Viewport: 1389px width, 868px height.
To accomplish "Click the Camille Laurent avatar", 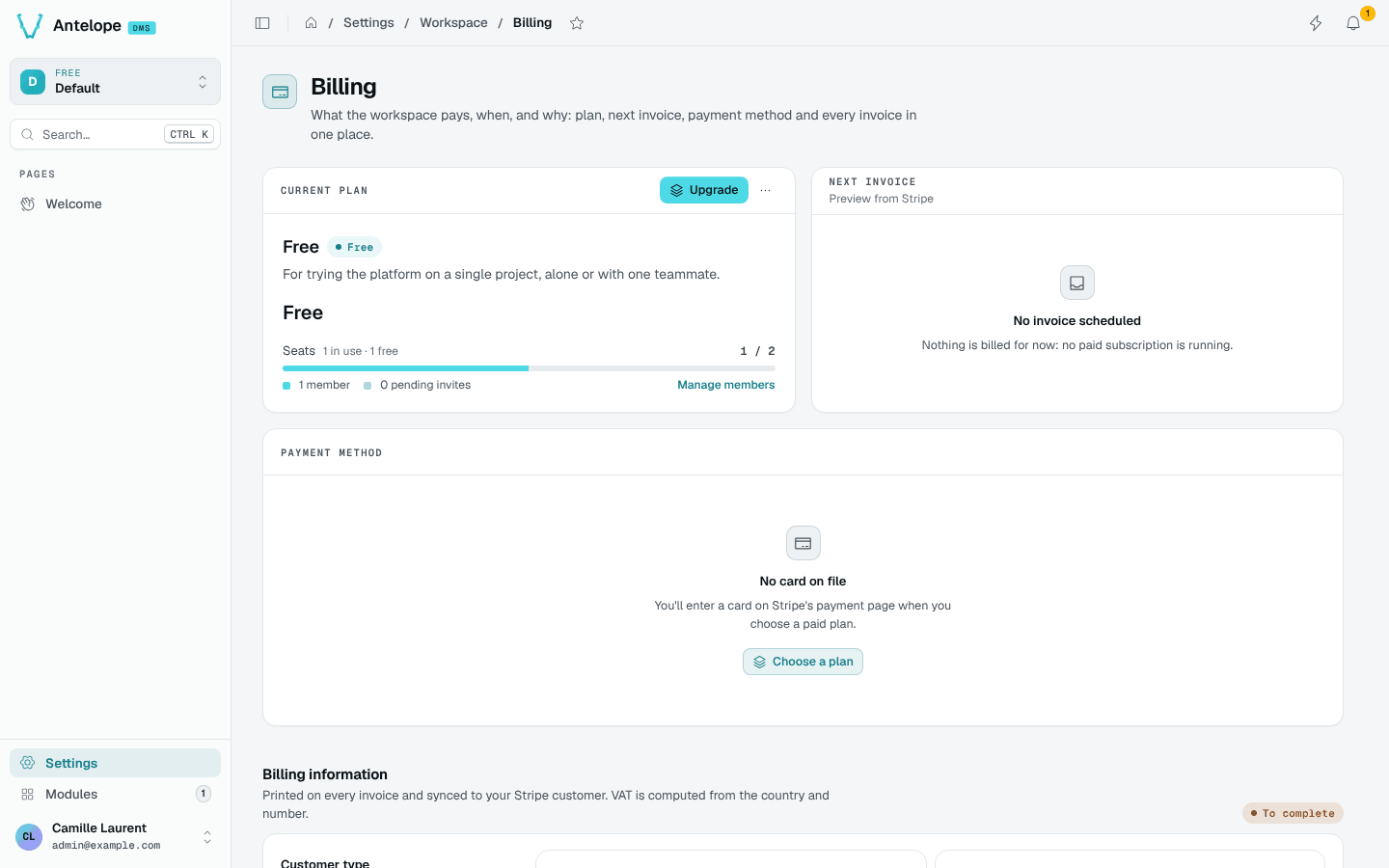I will tap(29, 836).
